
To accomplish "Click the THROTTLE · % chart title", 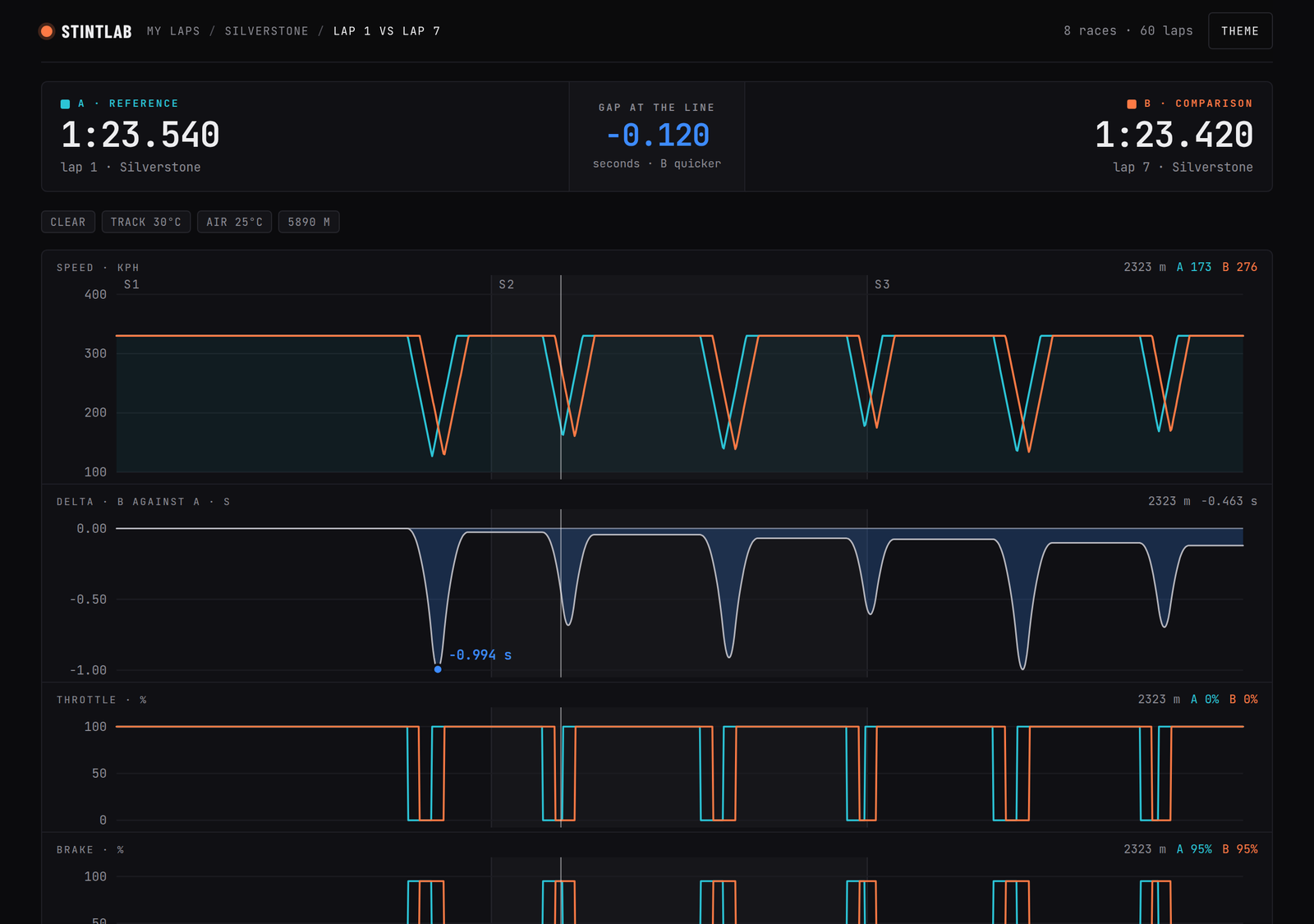I will point(102,700).
